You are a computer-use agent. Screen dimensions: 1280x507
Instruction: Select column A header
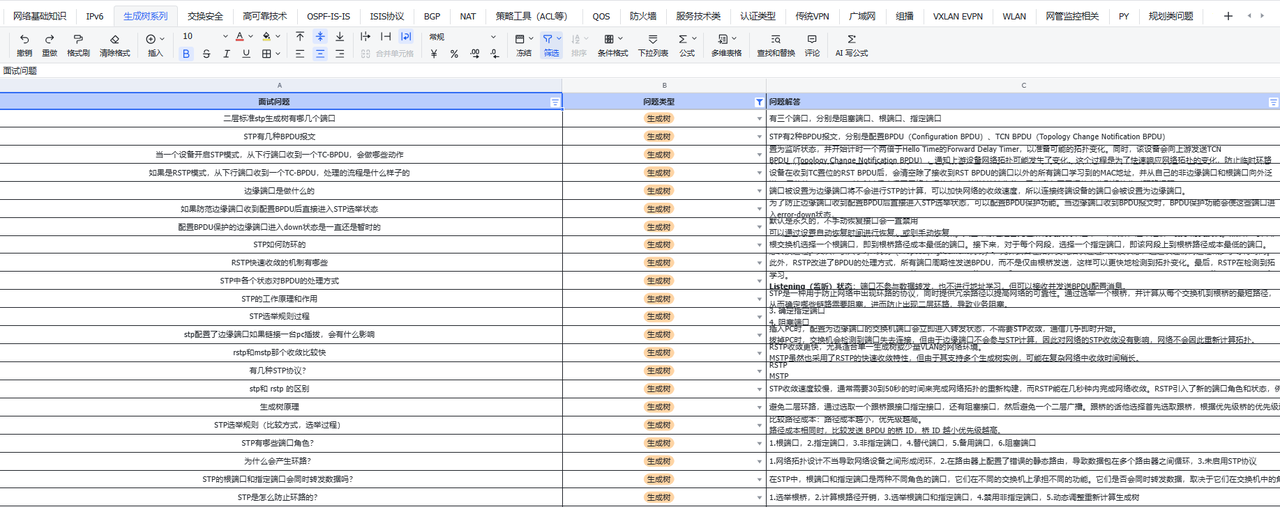pyautogui.click(x=280, y=86)
